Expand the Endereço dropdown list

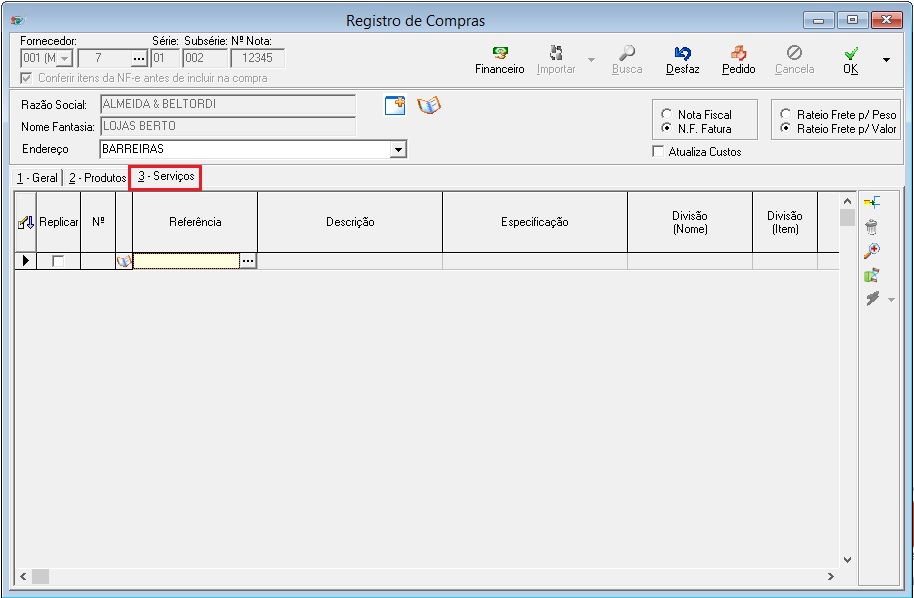pyautogui.click(x=399, y=149)
